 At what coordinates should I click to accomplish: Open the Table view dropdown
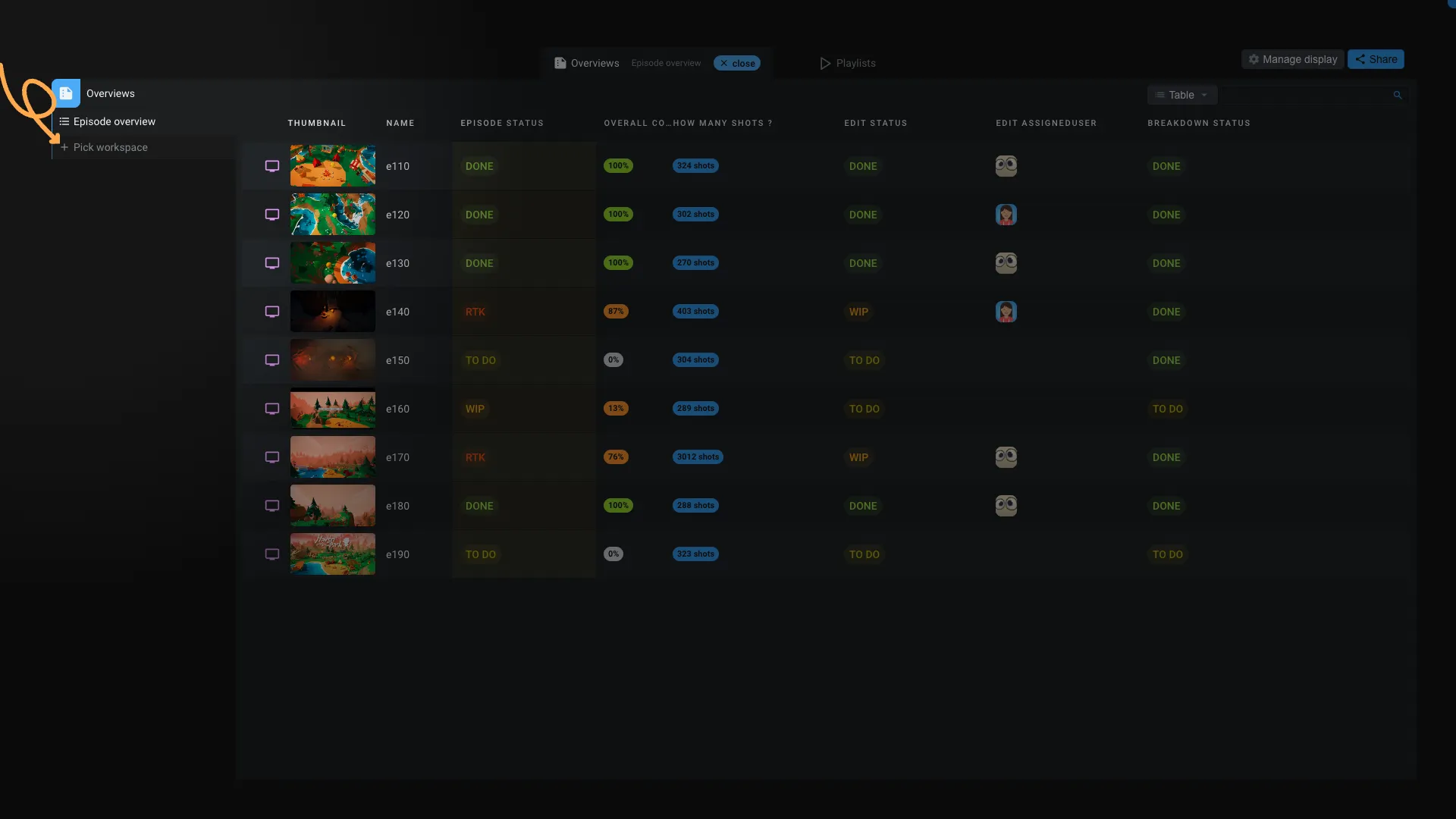[x=1181, y=95]
